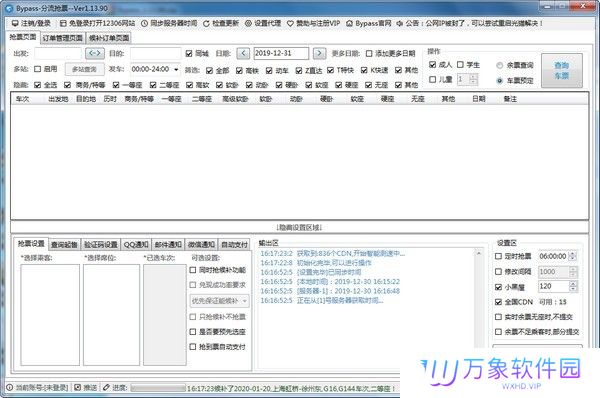Go to previous date arrow
Viewport: 600px width, 398px height.
click(243, 53)
